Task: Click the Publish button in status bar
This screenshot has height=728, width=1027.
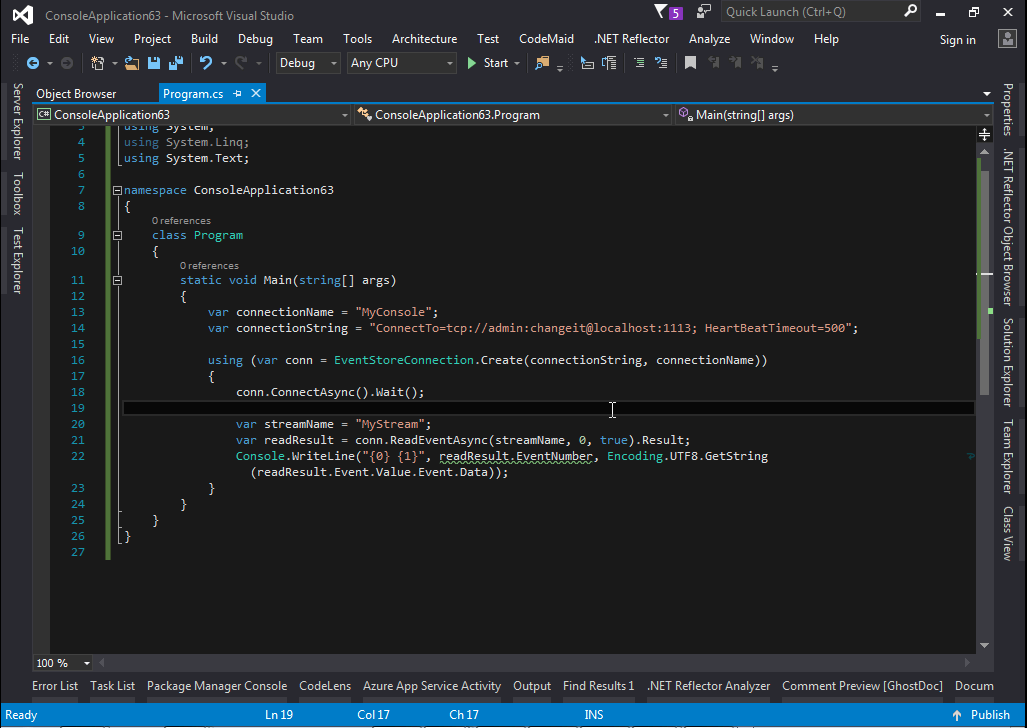Action: tap(981, 715)
